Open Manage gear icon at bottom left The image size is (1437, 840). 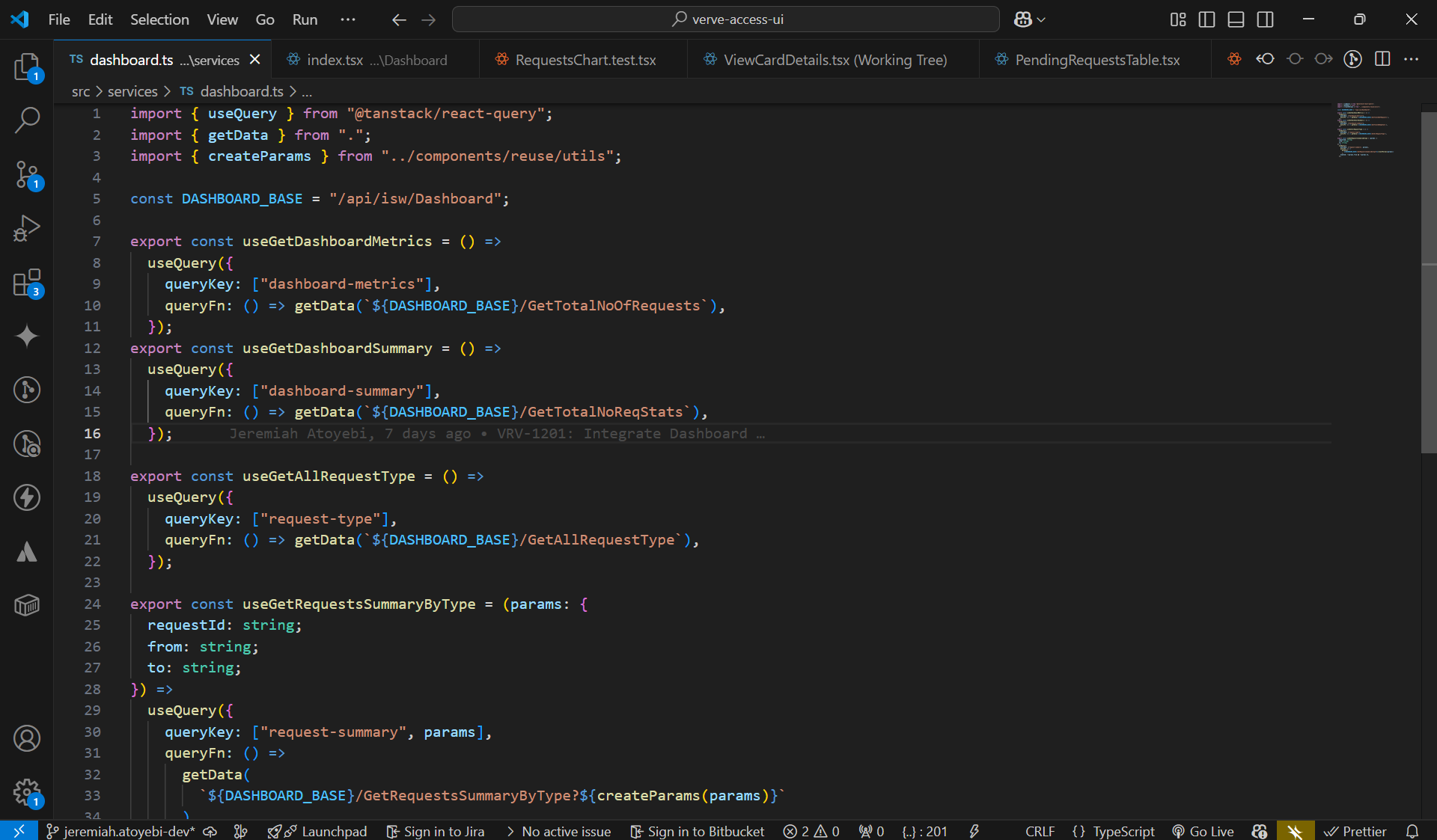[x=27, y=792]
